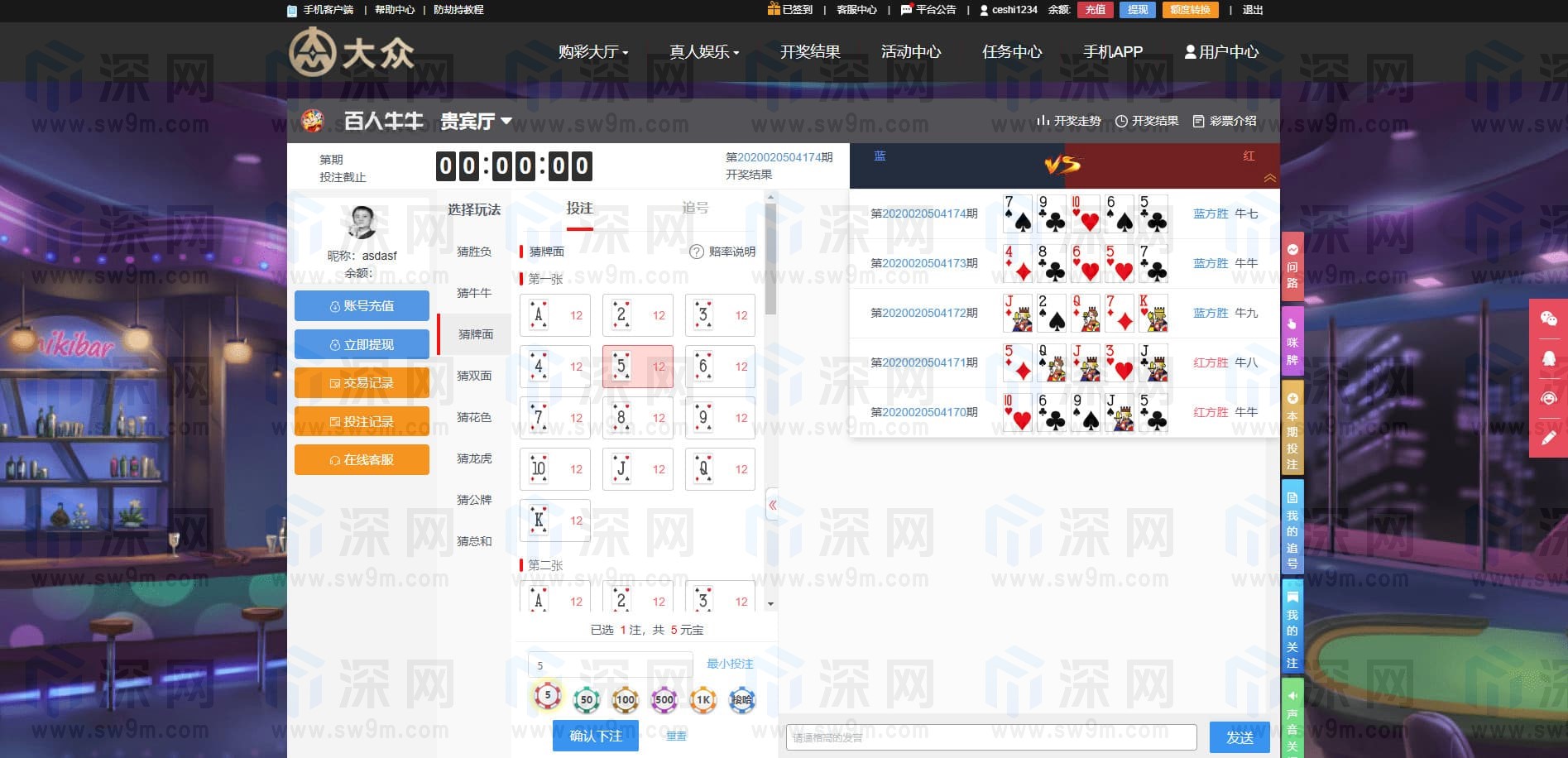Select the 50 betting chip
This screenshot has width=1568, height=758.
(586, 700)
